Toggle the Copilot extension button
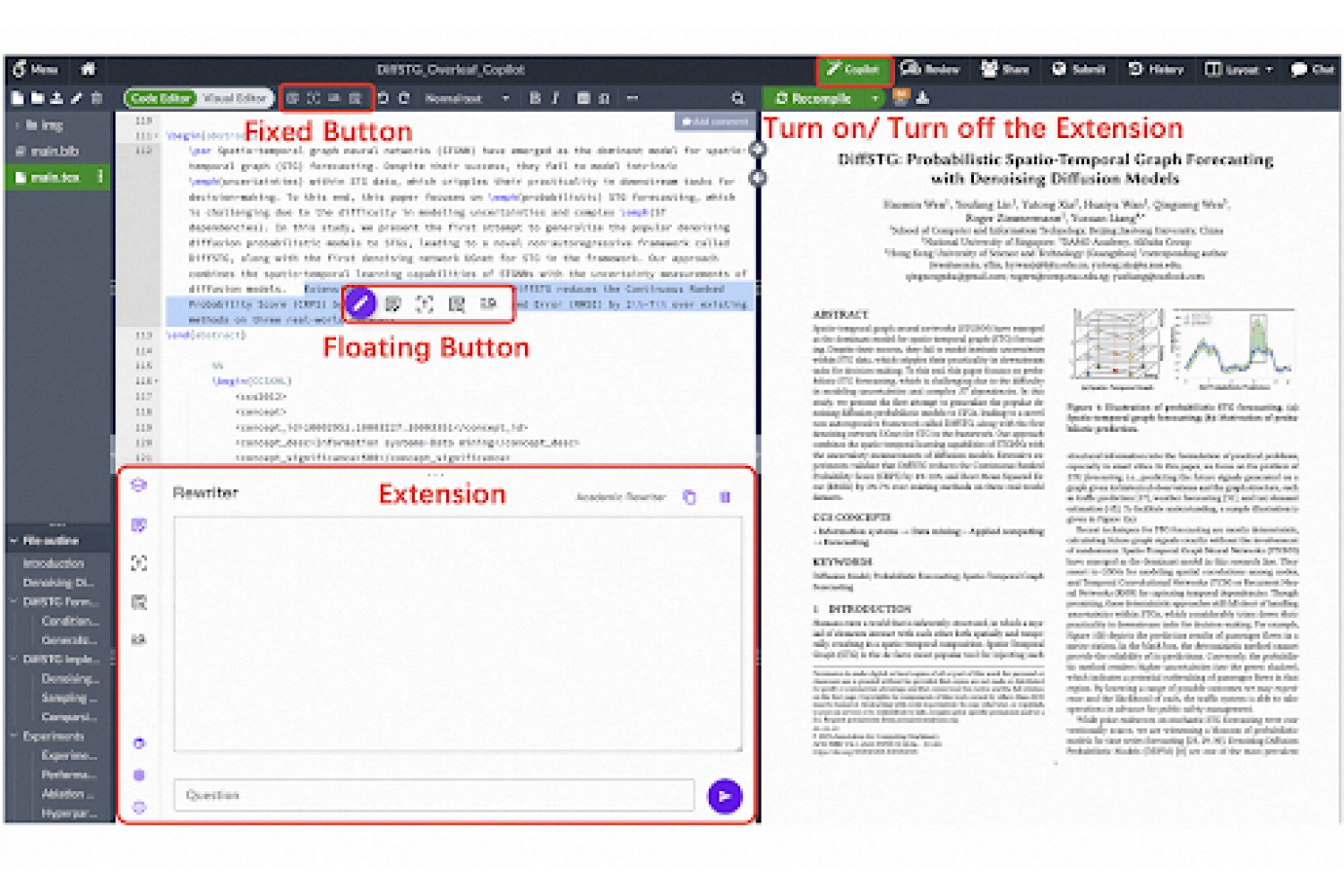The height and width of the screenshot is (896, 1344). tap(853, 69)
